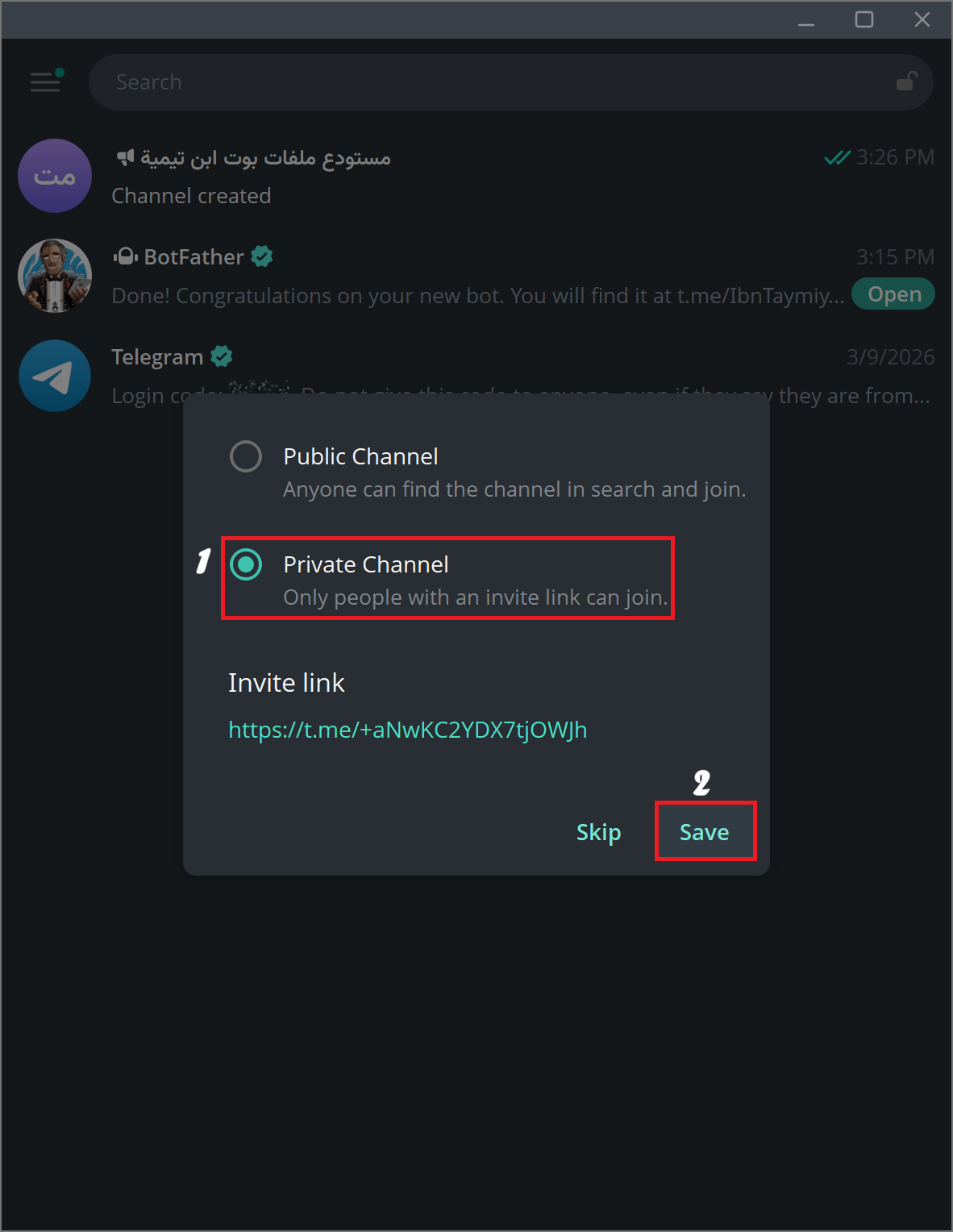Open the invite link https://t.me/+aNwKC2YDX7tjOWJh
953x1232 pixels.
coord(407,730)
